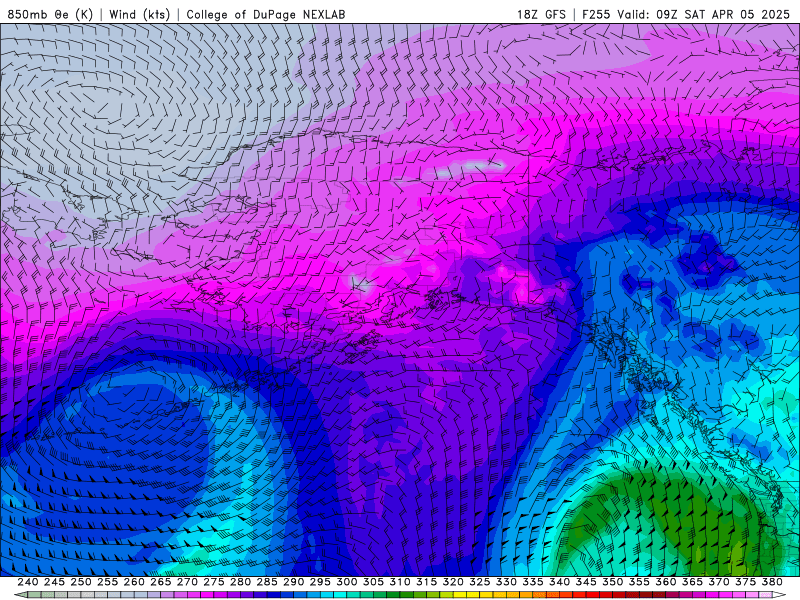
Task: Click the 255 value on the color scale
Action: point(107,582)
